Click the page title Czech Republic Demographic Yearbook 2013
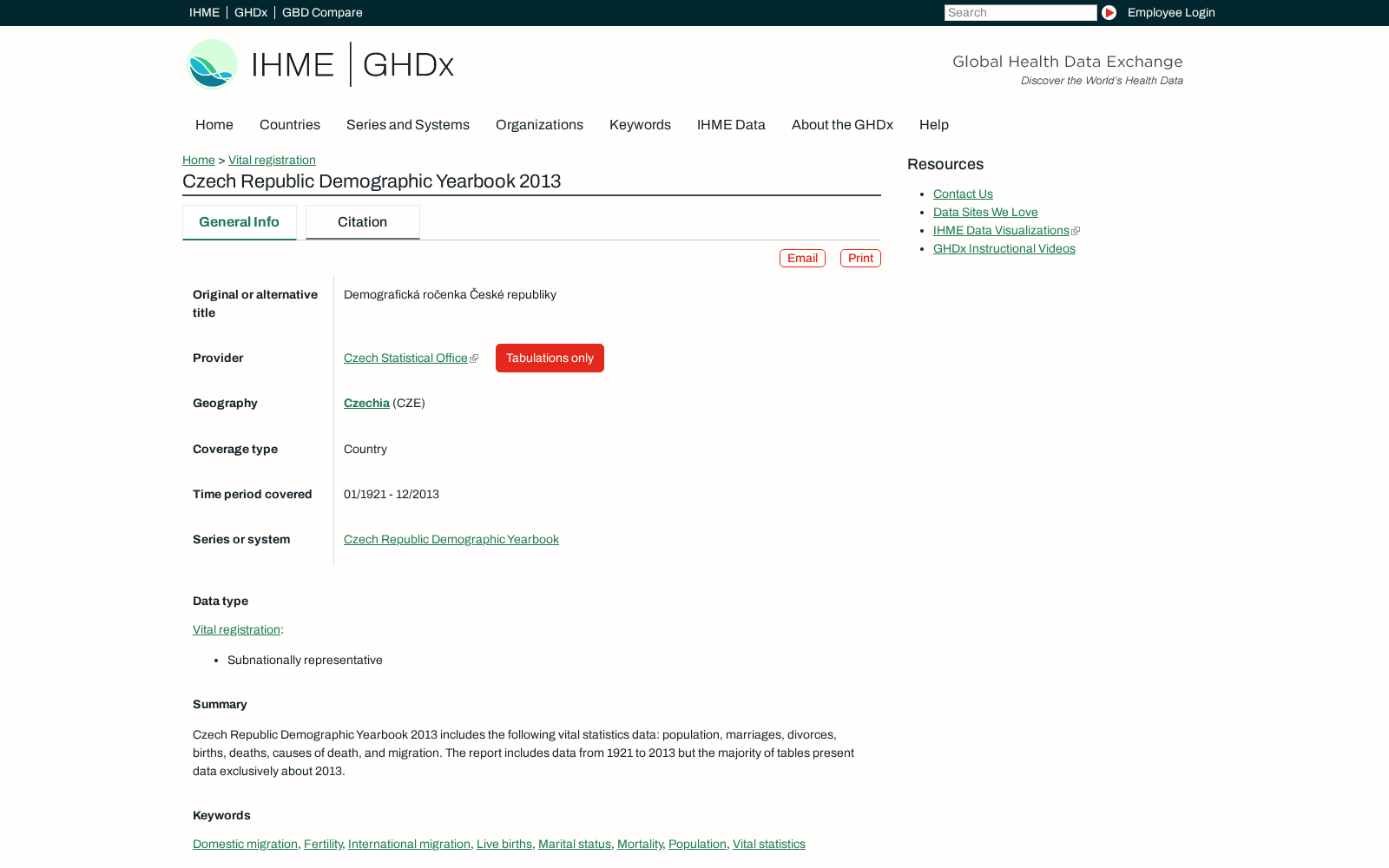 tap(372, 181)
